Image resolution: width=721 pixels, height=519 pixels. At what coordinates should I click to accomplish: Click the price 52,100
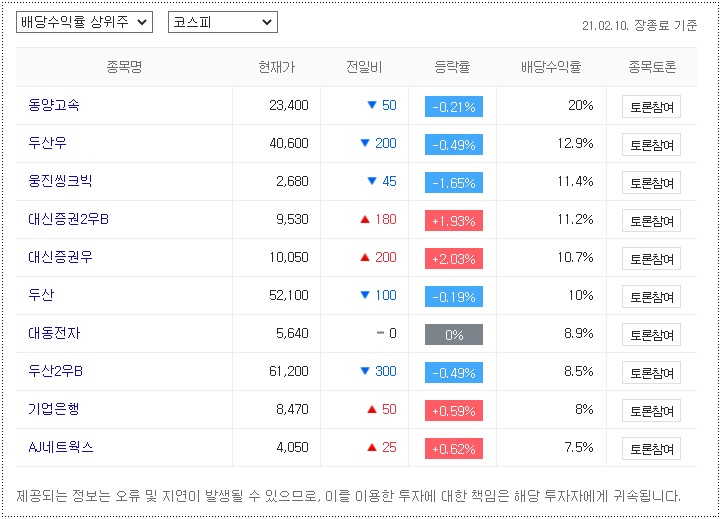point(289,296)
